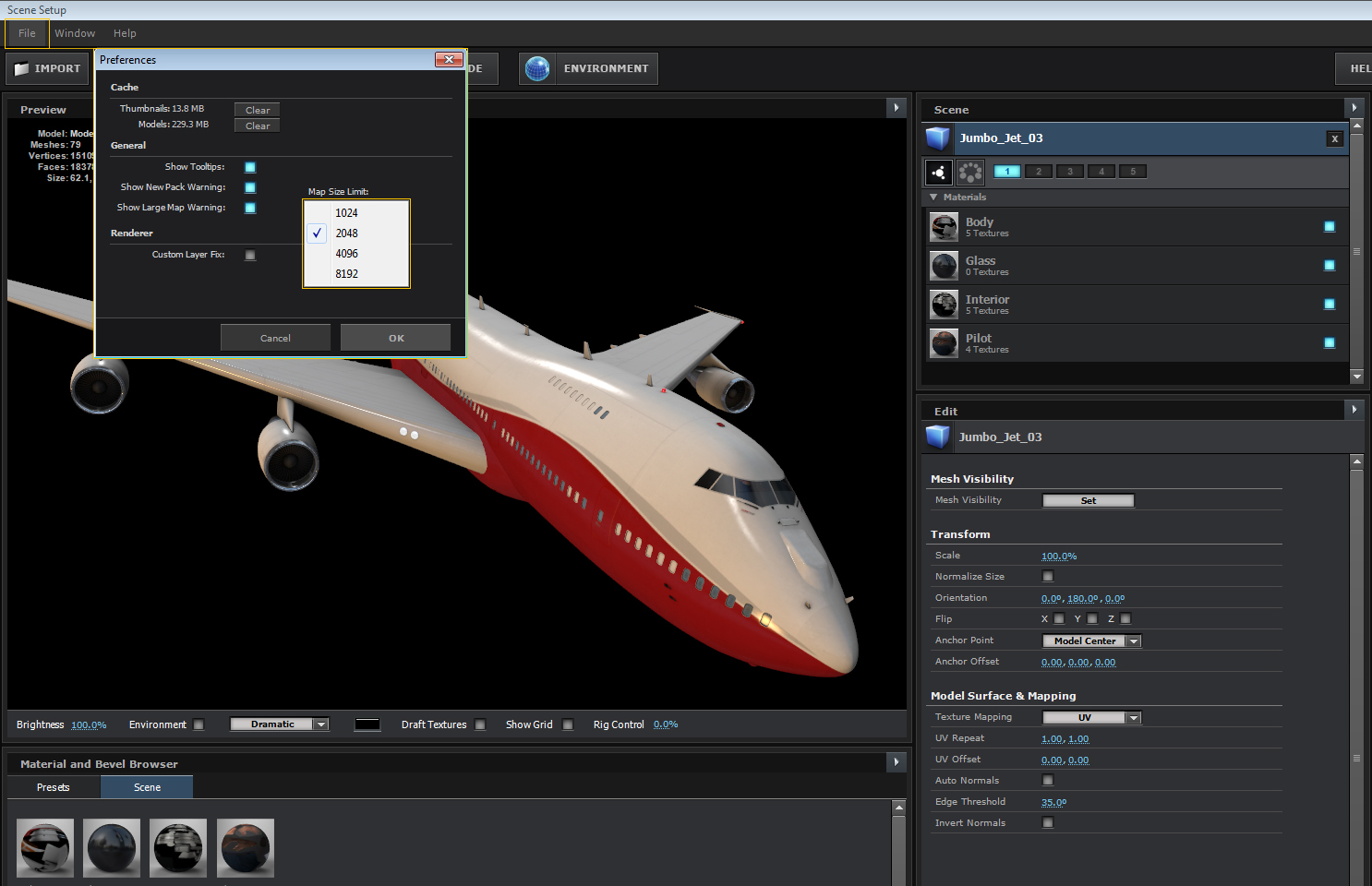
Task: Select the single-object group mode icon
Action: pos(939,172)
